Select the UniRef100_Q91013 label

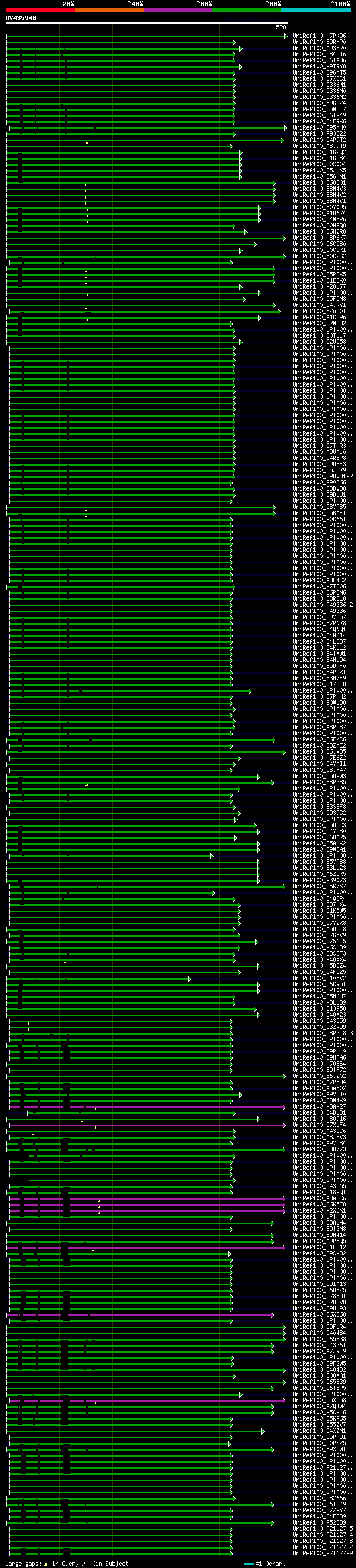(319, 1284)
